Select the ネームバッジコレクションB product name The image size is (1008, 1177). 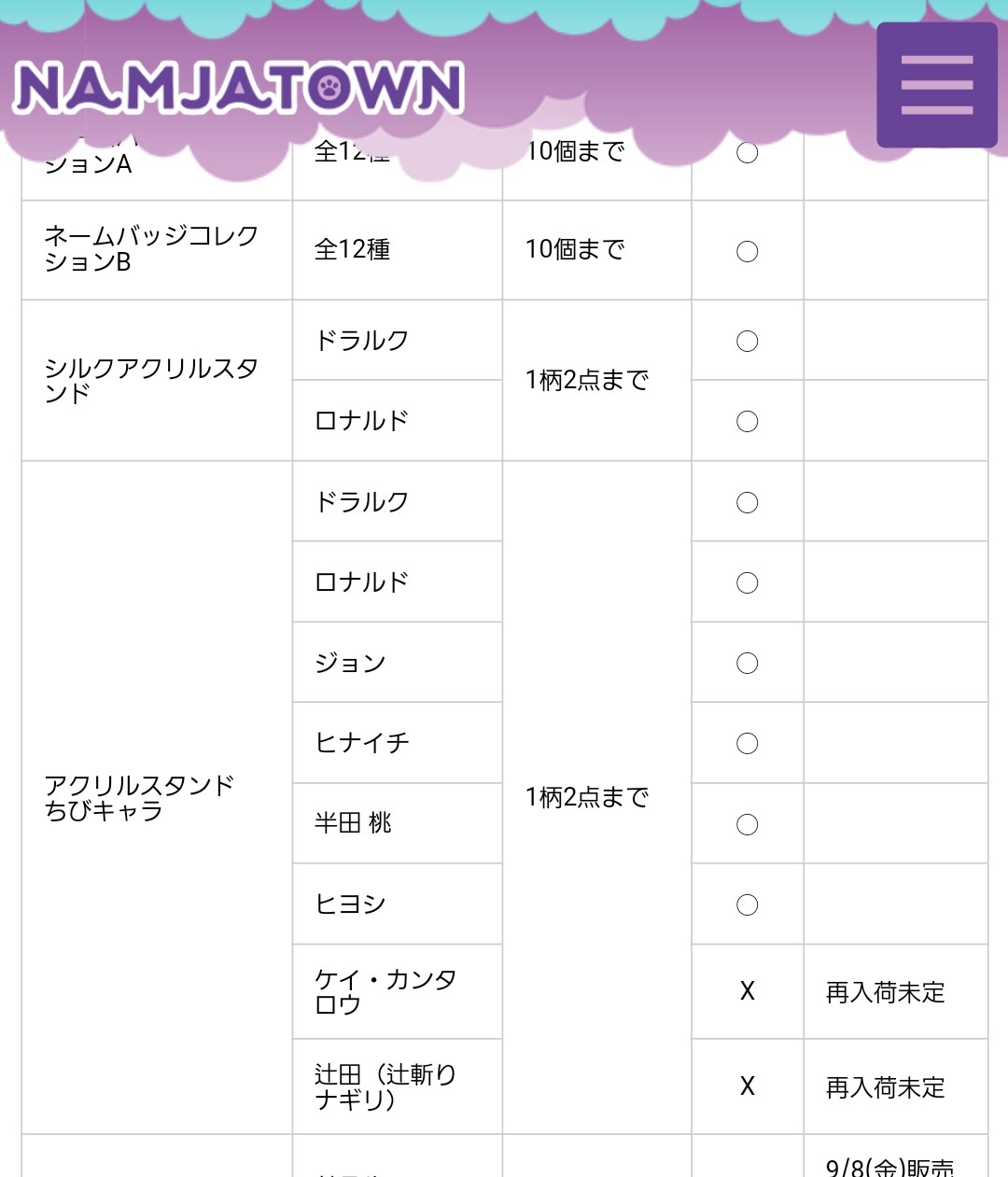(x=151, y=249)
